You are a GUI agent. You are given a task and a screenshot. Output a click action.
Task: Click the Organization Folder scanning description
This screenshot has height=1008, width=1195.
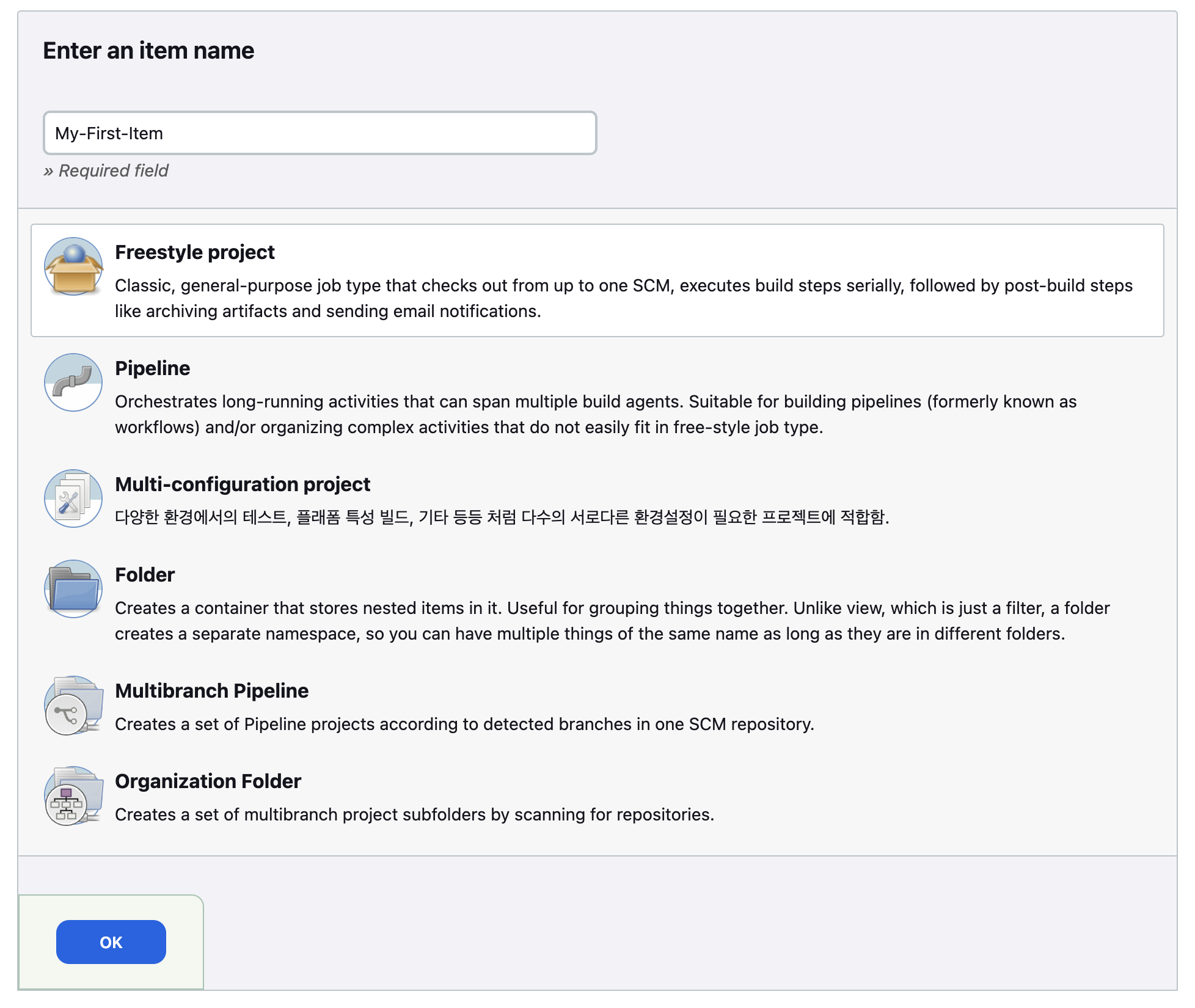click(x=414, y=815)
